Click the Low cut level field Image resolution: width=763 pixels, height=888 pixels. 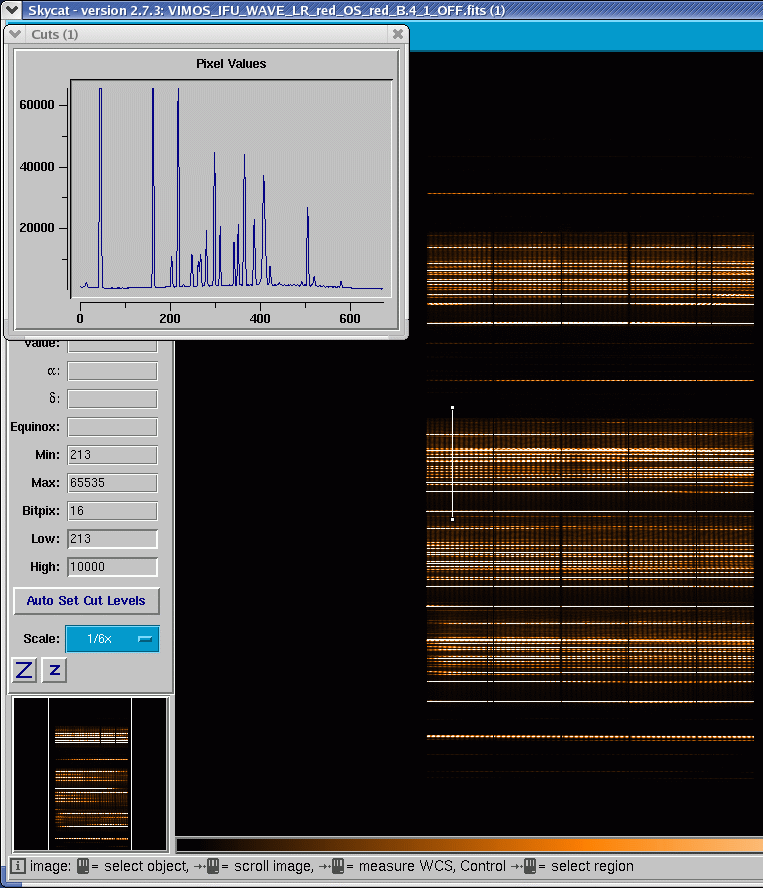(112, 539)
